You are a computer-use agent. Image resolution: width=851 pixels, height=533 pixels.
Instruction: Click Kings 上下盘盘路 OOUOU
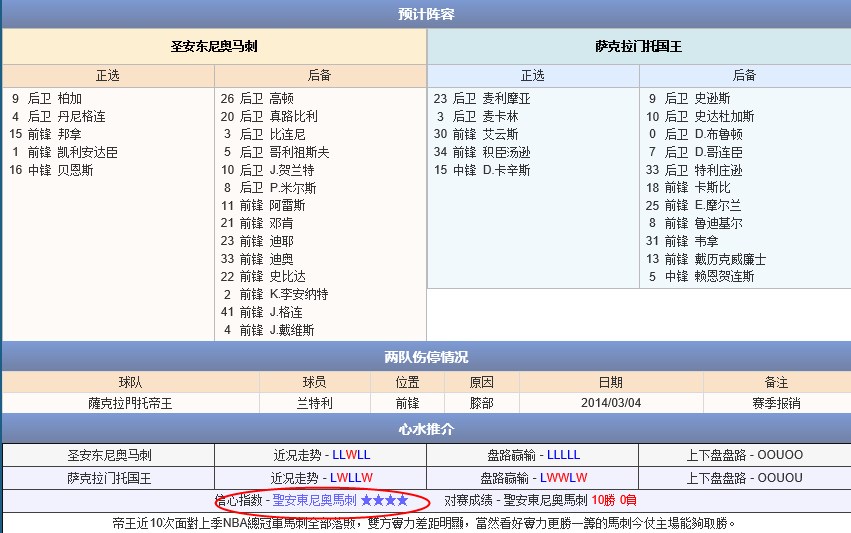coord(780,478)
